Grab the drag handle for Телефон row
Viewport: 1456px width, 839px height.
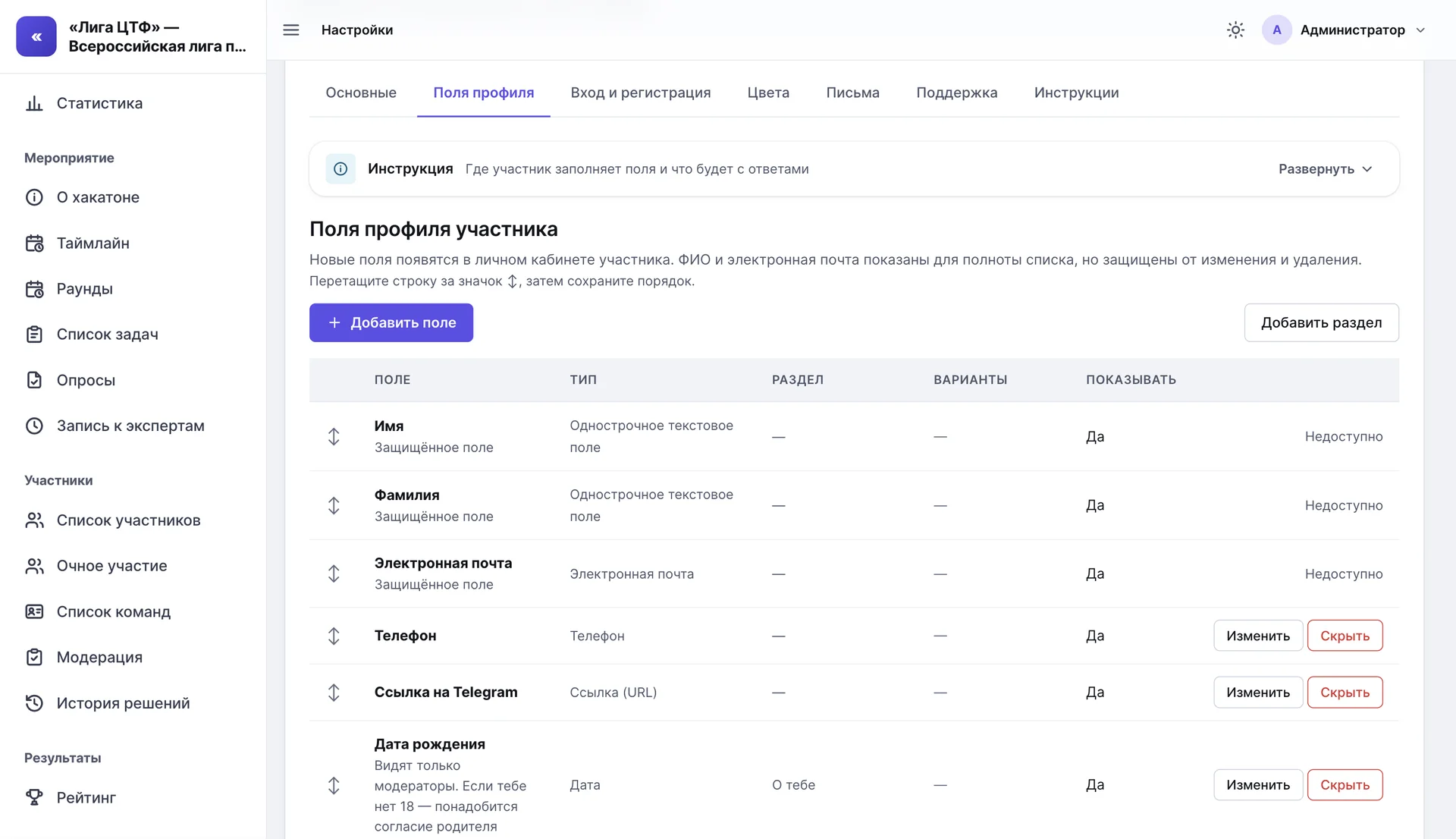(x=334, y=636)
